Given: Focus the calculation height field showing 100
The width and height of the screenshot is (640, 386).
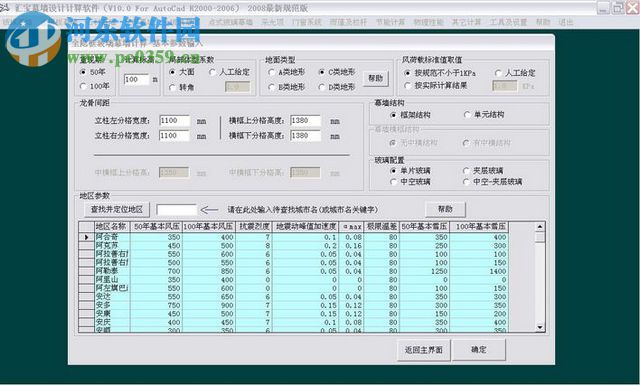Looking at the screenshot, I should coord(137,80).
